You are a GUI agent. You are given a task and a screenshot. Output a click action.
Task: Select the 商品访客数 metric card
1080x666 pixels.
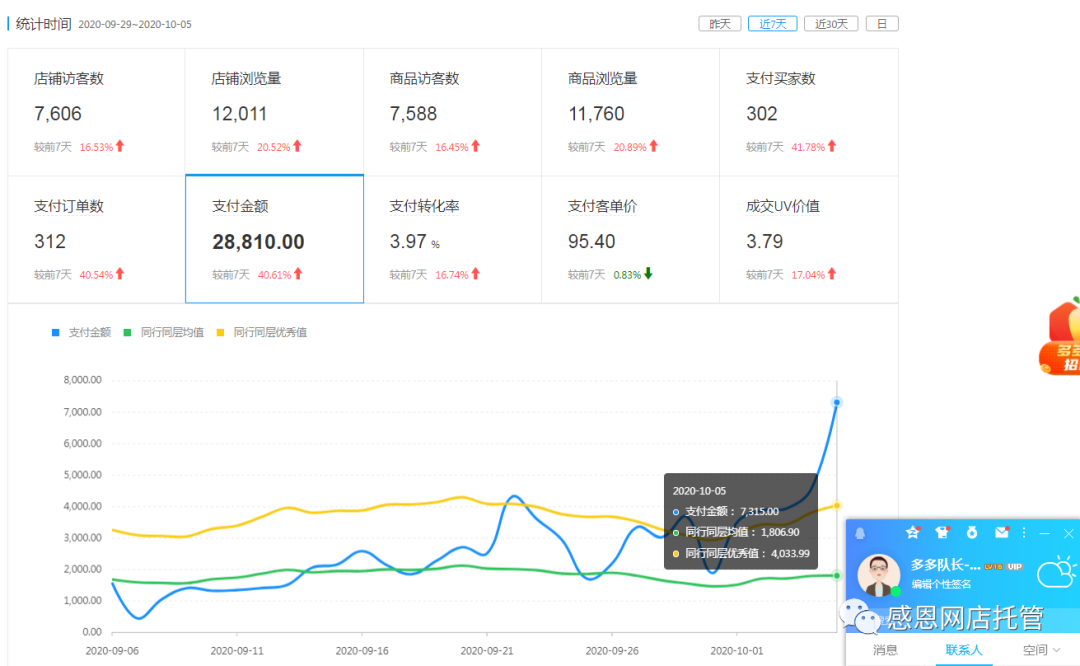453,112
